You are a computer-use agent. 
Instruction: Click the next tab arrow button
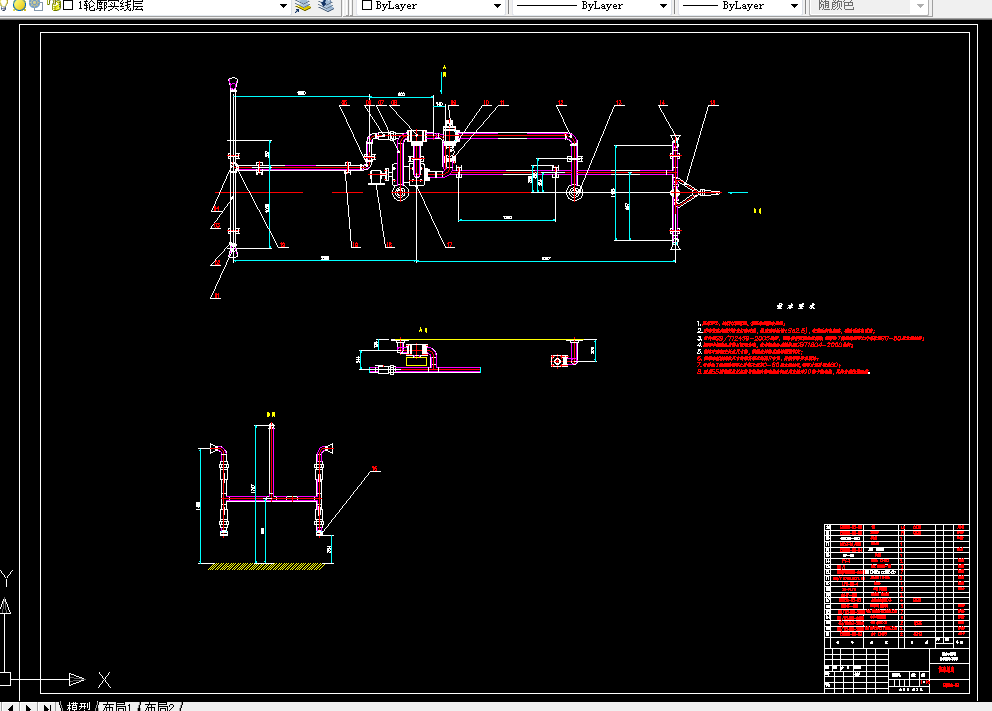[x=28, y=707]
